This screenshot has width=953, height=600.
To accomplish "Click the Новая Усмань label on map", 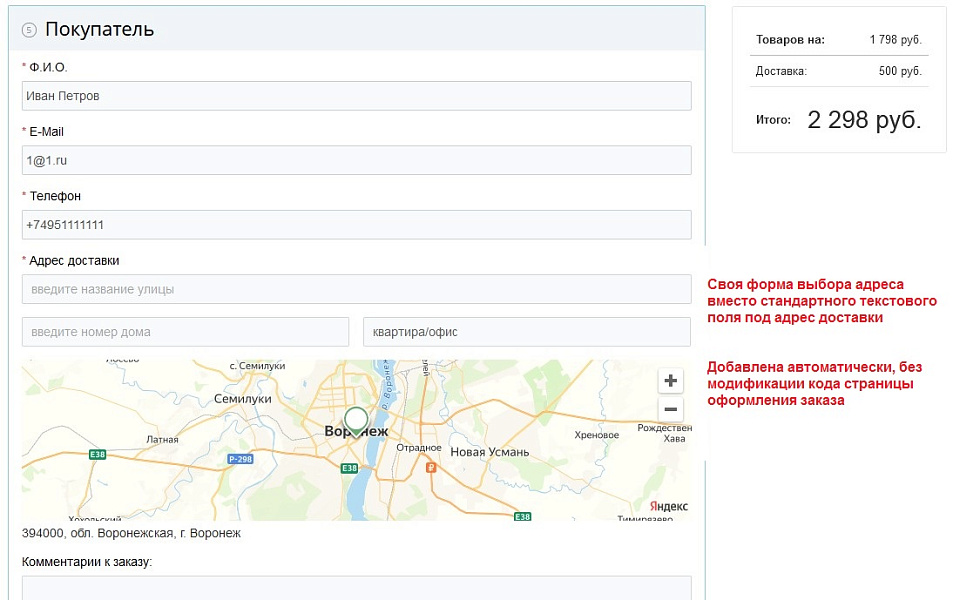I will click(489, 452).
